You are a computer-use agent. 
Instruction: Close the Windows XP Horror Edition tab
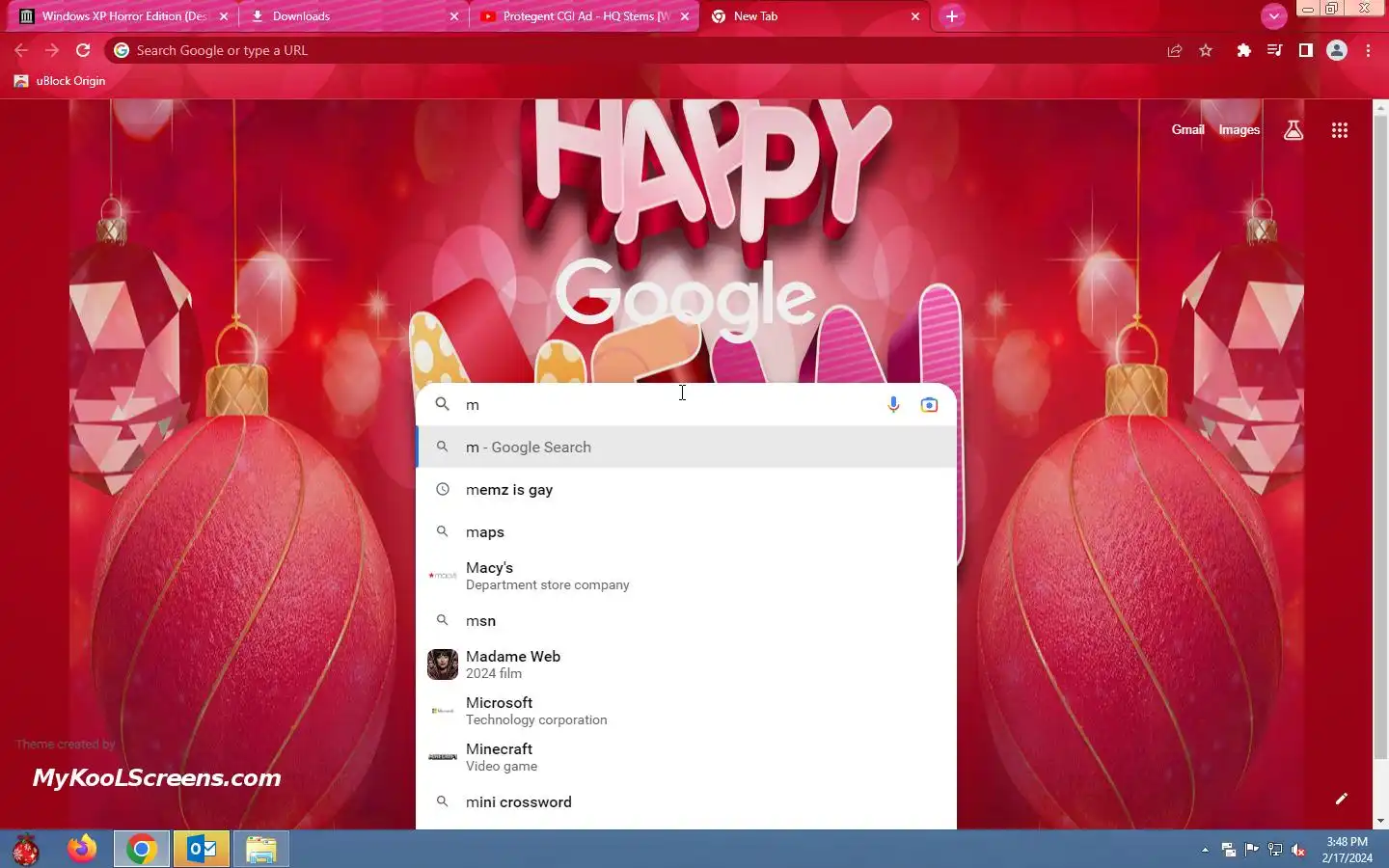(x=224, y=16)
